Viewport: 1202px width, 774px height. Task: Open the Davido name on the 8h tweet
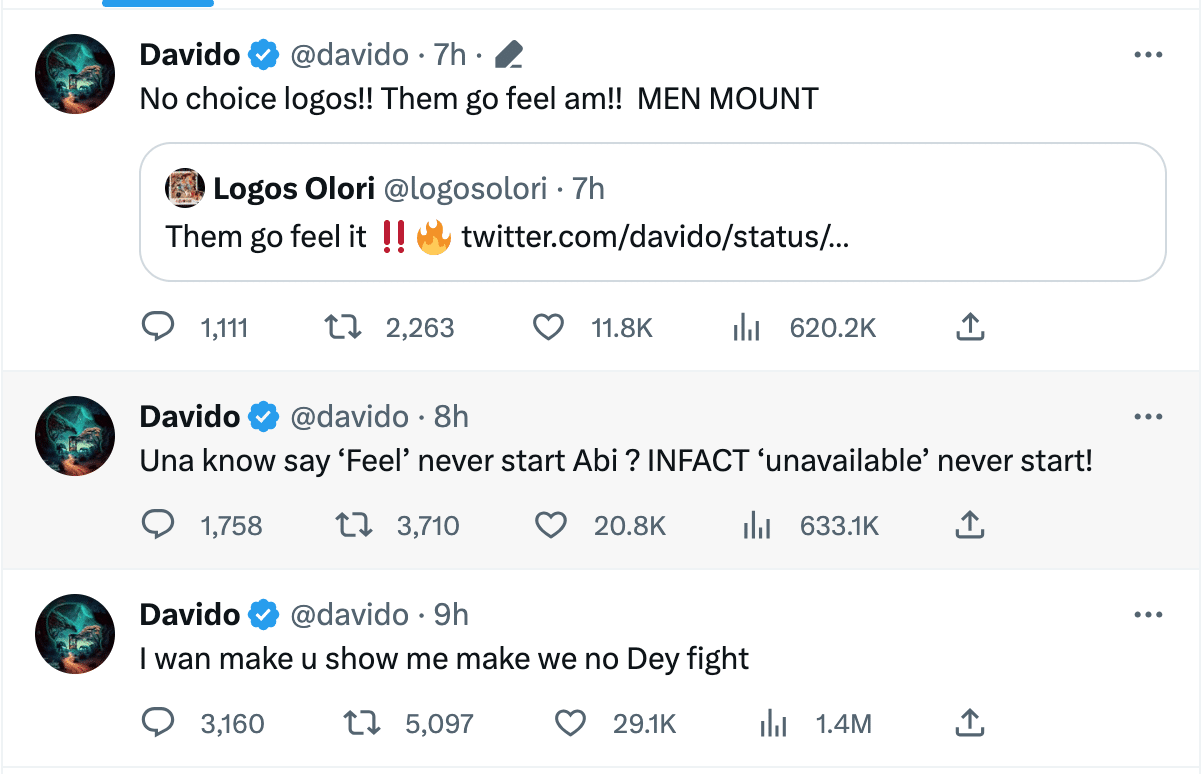(x=190, y=416)
